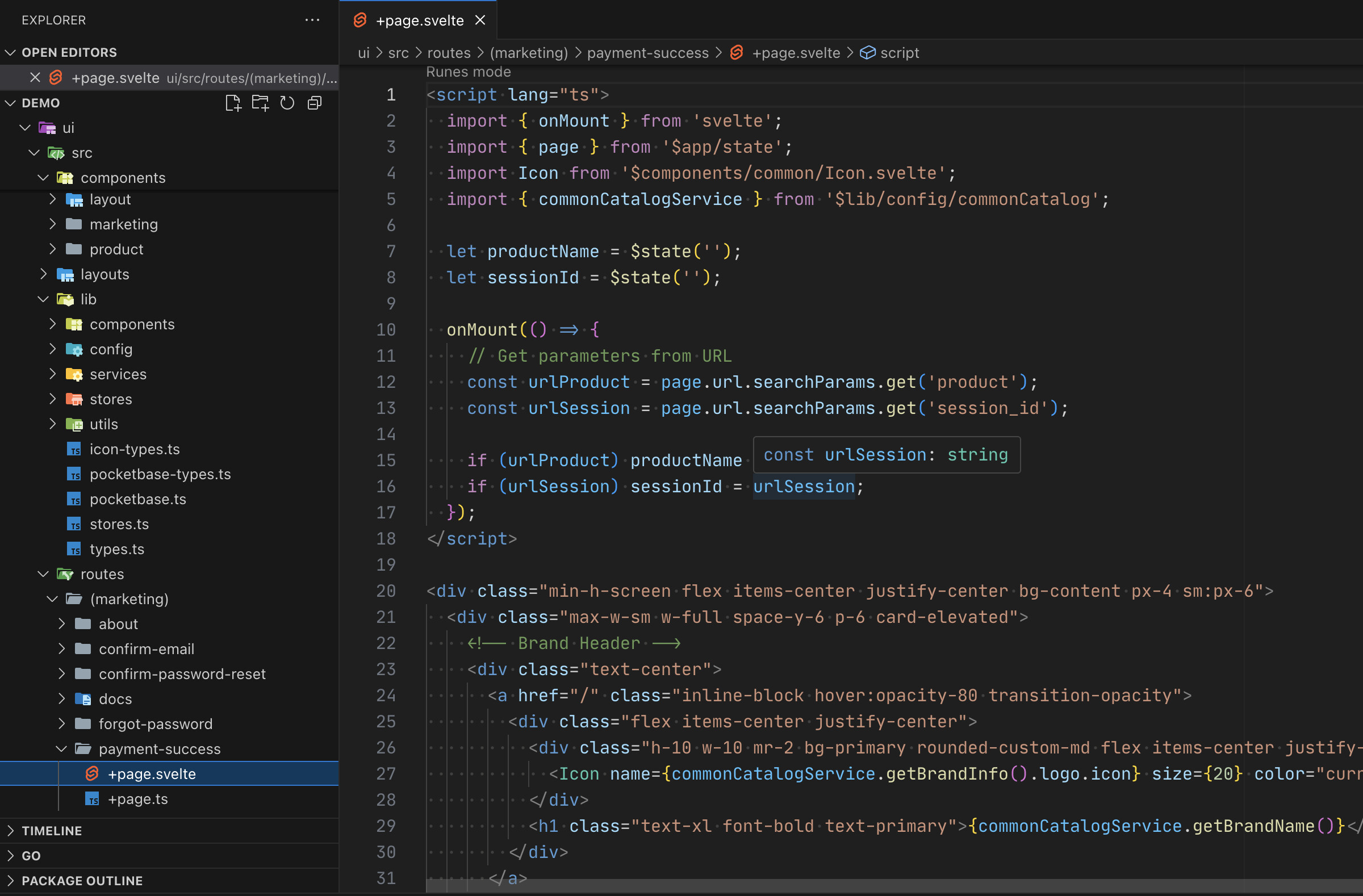Click the Svelte icon in the breadcrumb
The width and height of the screenshot is (1363, 896).
click(x=737, y=53)
